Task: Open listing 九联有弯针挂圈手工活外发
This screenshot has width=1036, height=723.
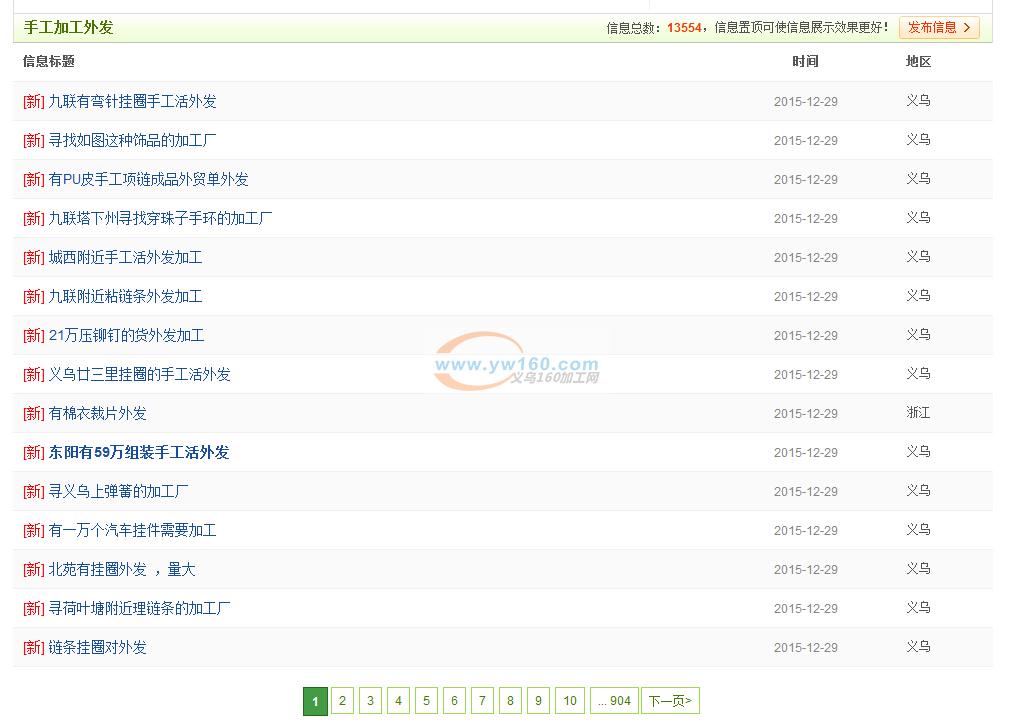Action: pos(132,101)
